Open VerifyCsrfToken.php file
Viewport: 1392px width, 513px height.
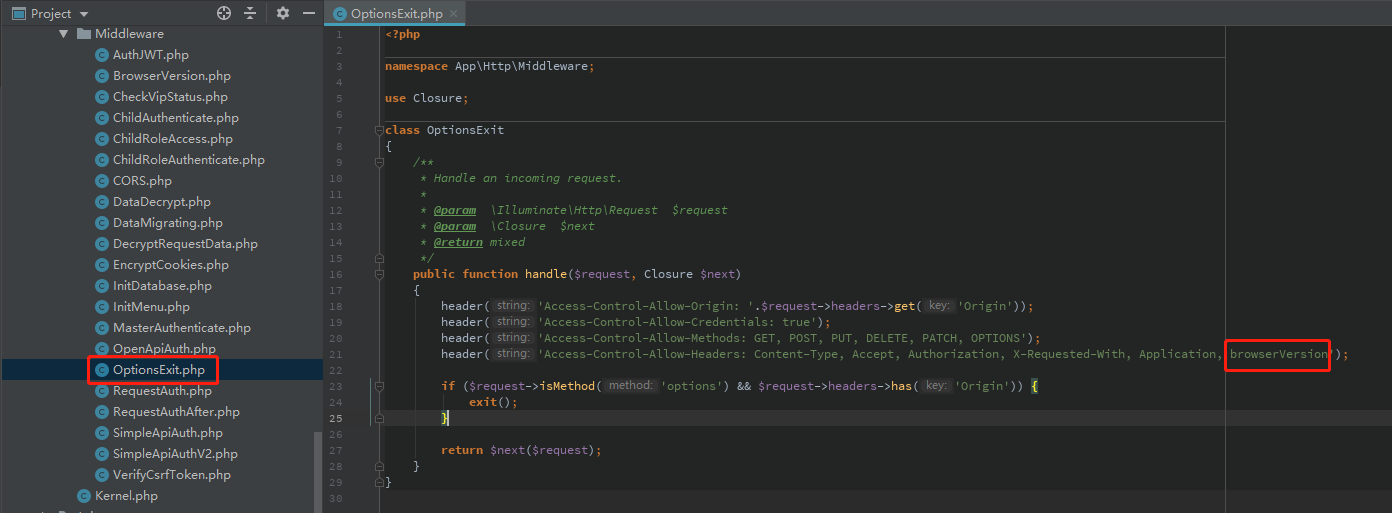point(172,475)
